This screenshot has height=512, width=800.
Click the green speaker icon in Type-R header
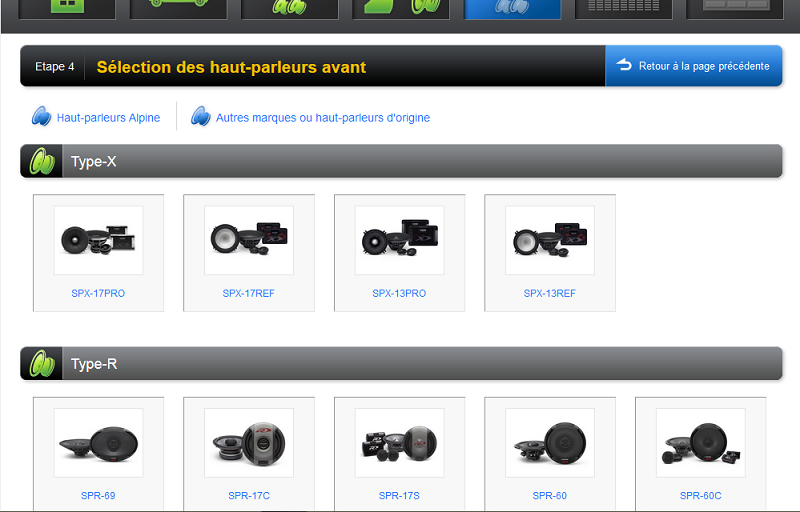click(x=41, y=364)
